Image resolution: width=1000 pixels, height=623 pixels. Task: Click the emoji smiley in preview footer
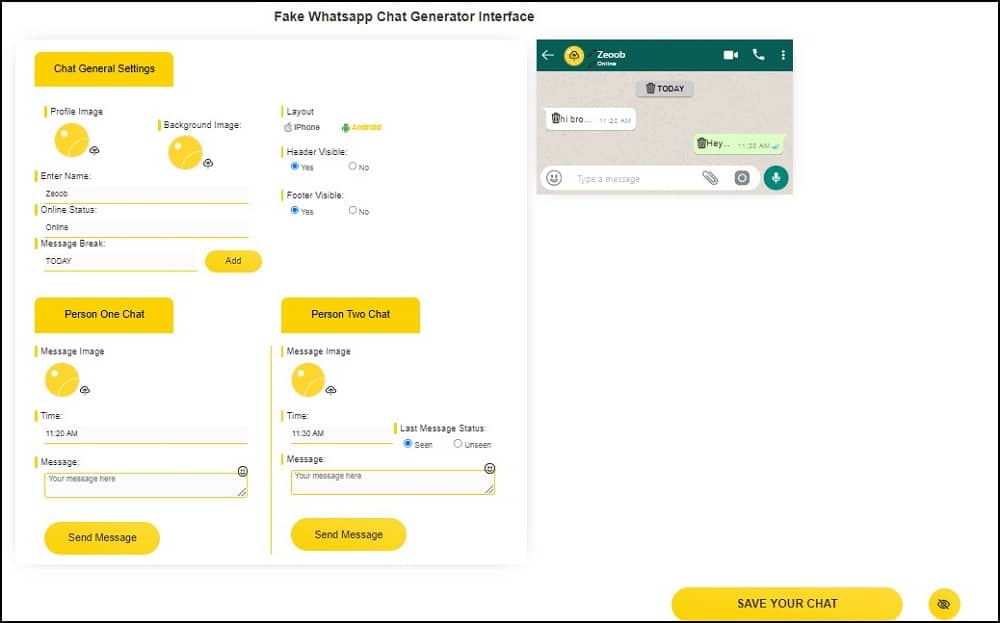[x=554, y=178]
